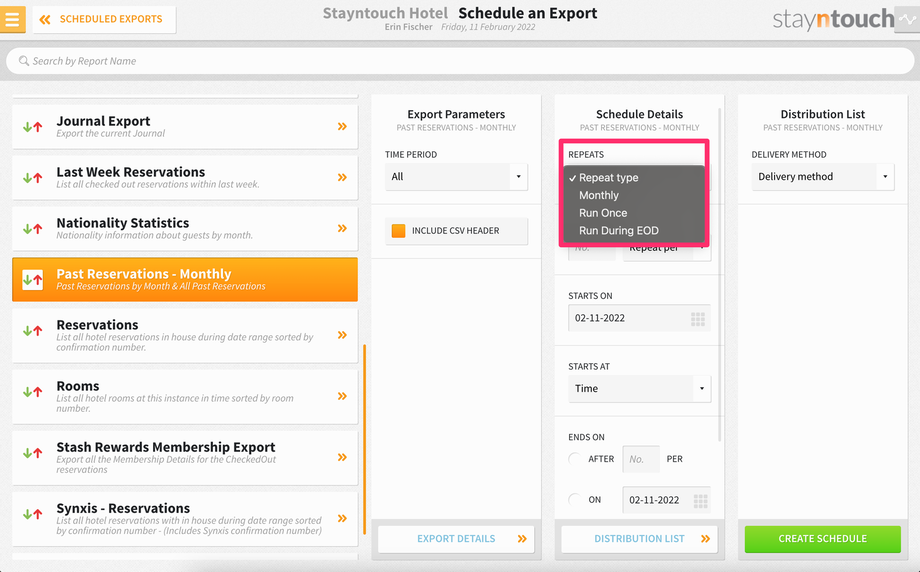Viewport: 920px width, 572px height.
Task: Click Nationality Statistics arrows icon
Action: 32,229
